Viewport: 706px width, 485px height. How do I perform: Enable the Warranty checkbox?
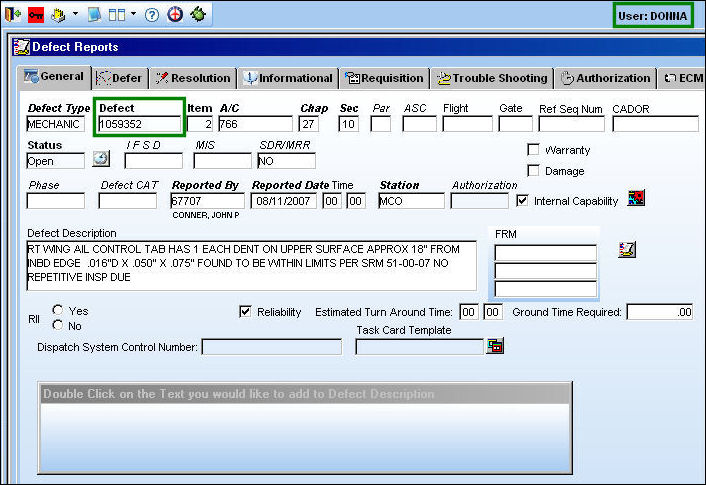pyautogui.click(x=534, y=150)
